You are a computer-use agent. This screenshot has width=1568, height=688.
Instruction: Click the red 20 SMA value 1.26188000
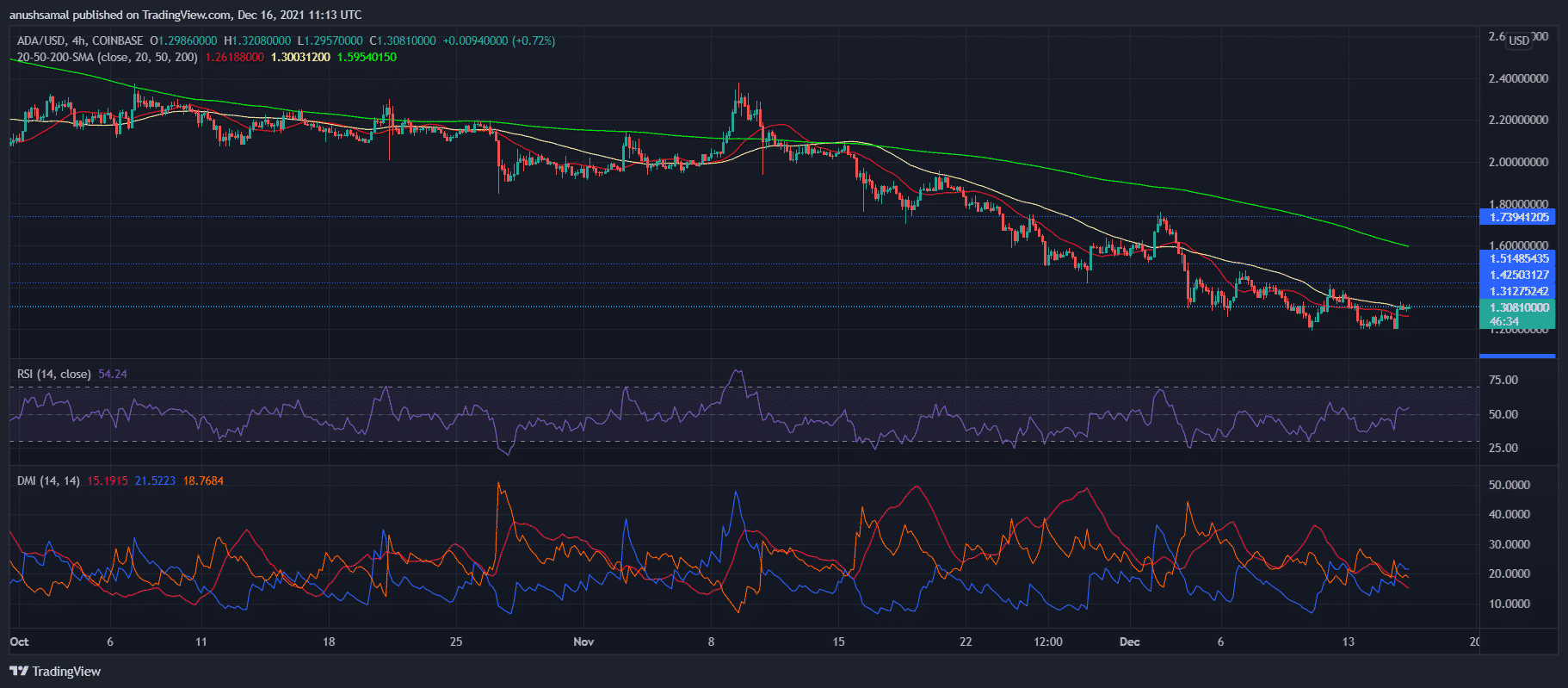coord(235,57)
